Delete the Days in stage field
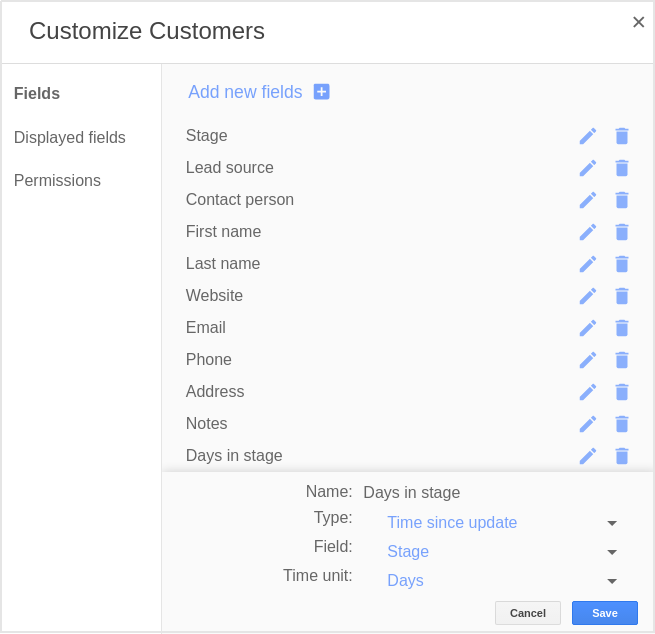Screen dimensions: 655x634 (x=622, y=456)
